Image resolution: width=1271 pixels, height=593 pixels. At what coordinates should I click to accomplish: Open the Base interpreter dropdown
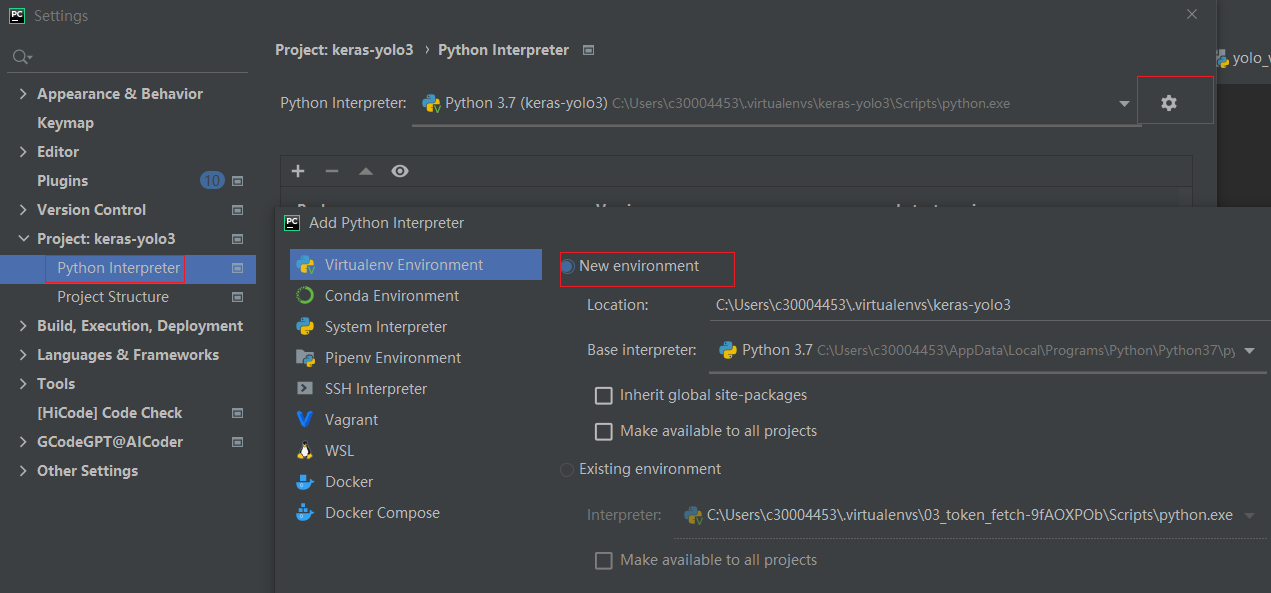click(1249, 351)
